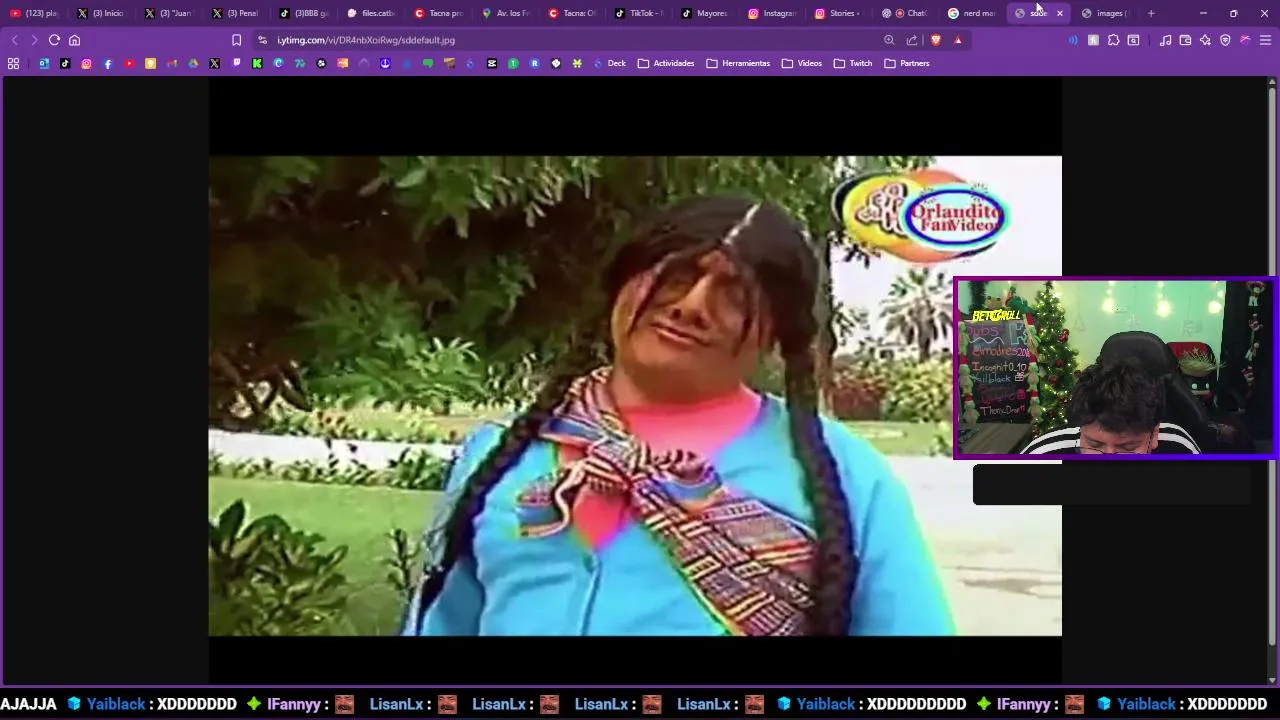Switch to the images tab
This screenshot has height=720, width=1280.
coord(1105,13)
